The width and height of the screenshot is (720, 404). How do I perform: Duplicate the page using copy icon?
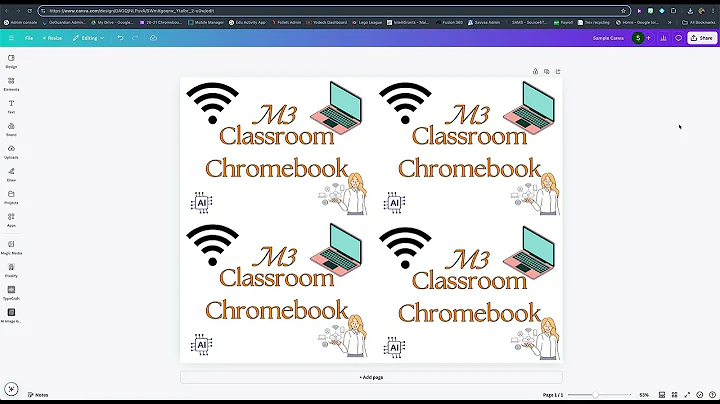pos(546,72)
